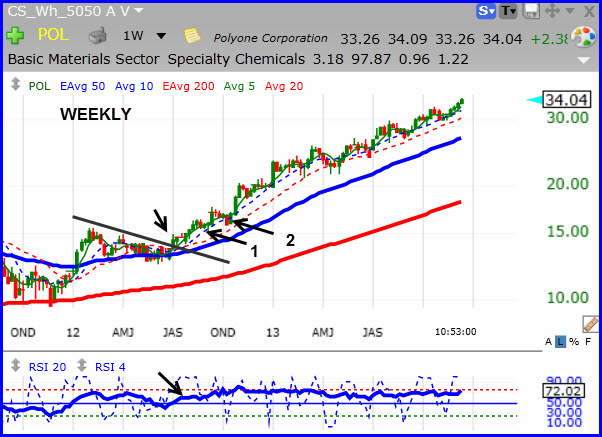
Task: Click the RSI 4 indicator label
Action: (110, 367)
